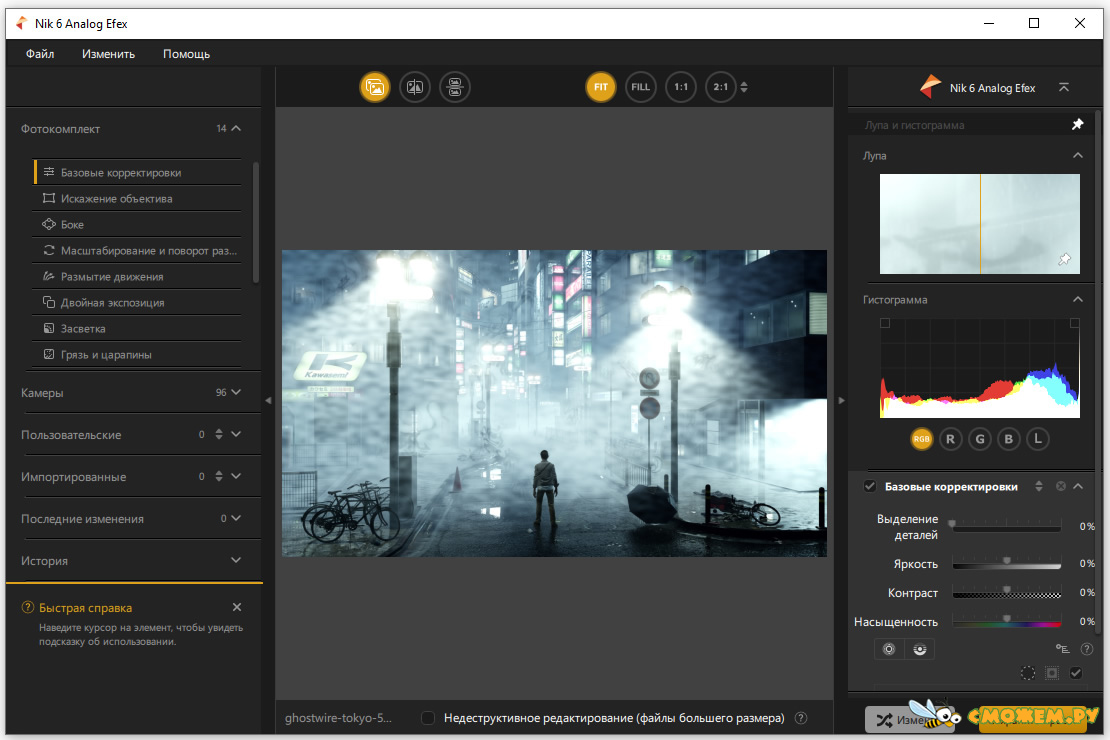Viewport: 1110px width, 740px height.
Task: Click the Двойная экспозиция overlapping squares icon
Action: click(x=49, y=302)
